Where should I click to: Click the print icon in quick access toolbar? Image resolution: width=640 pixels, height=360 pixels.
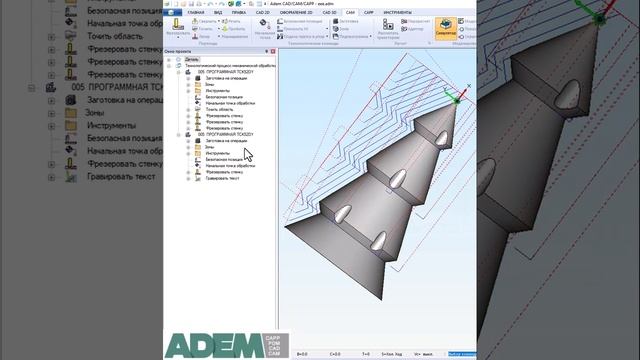click(199, 4)
